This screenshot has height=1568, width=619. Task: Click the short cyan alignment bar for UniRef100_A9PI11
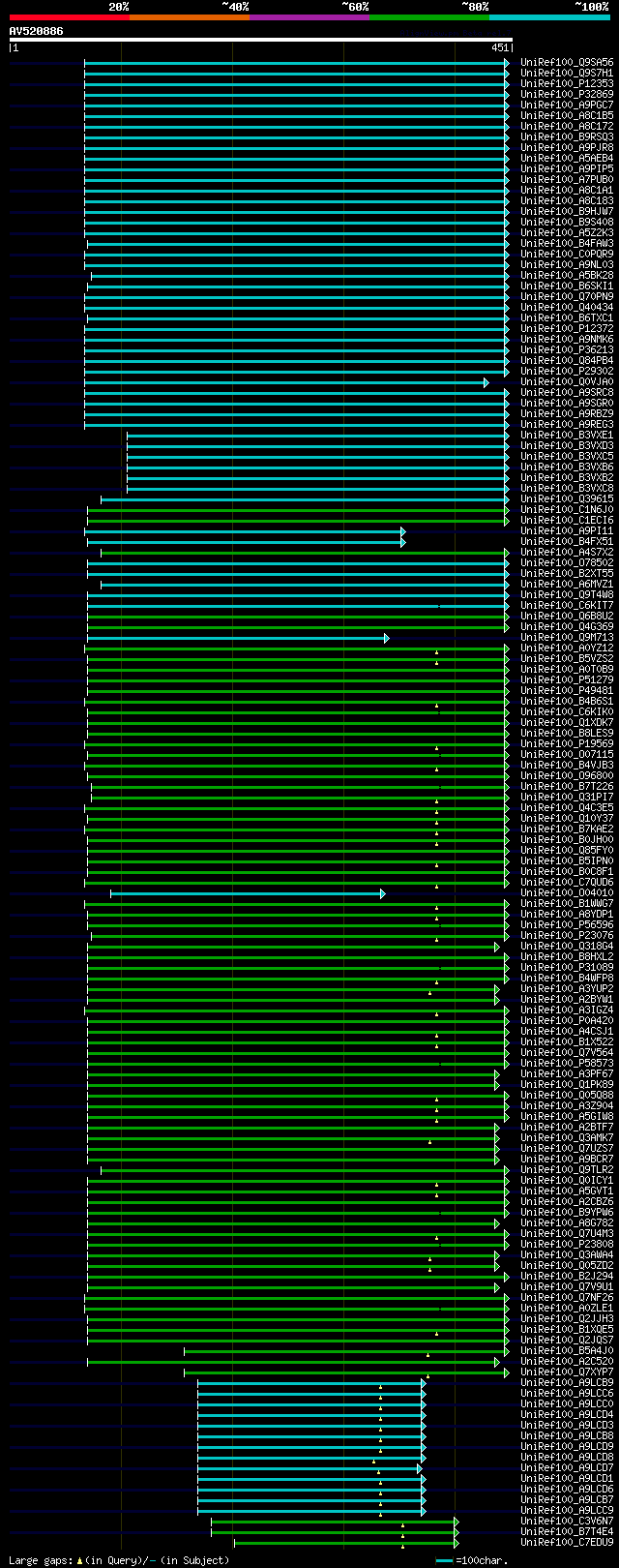pos(245,531)
